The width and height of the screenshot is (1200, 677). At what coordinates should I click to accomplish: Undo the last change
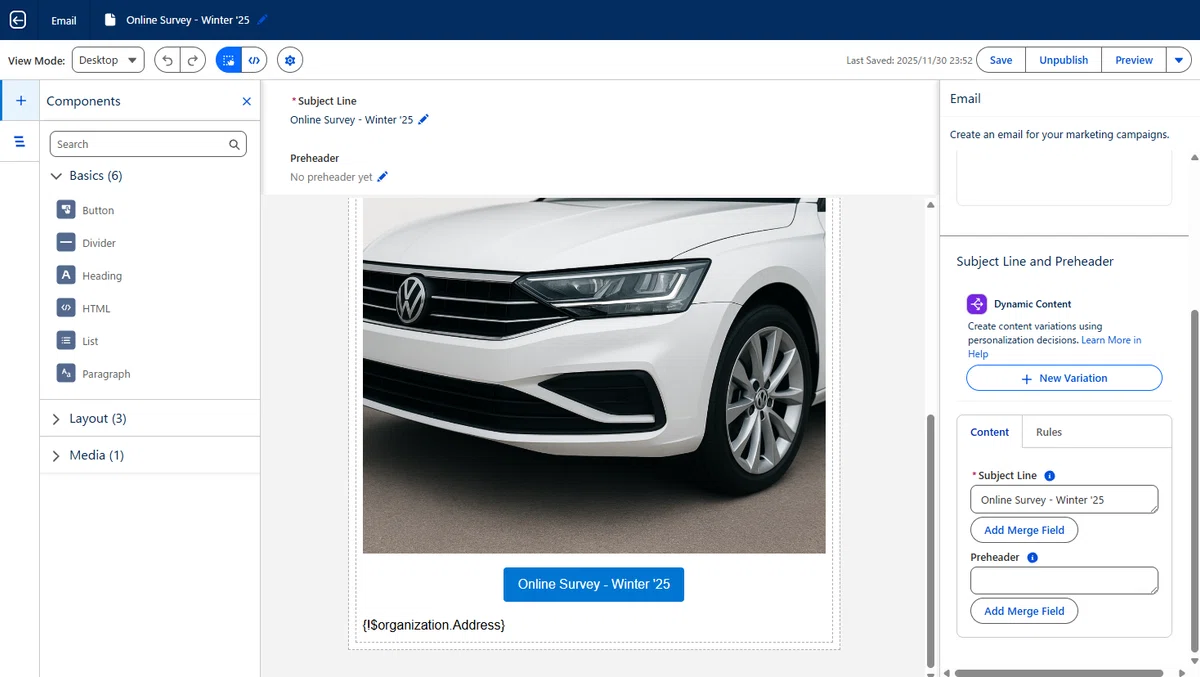(x=167, y=60)
